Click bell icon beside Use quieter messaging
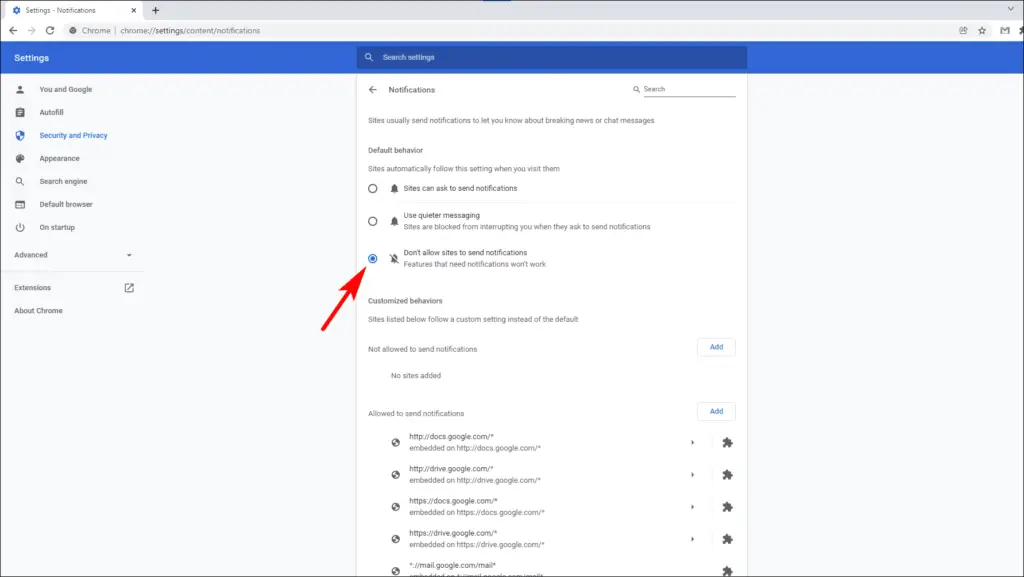1024x577 pixels. [x=394, y=221]
